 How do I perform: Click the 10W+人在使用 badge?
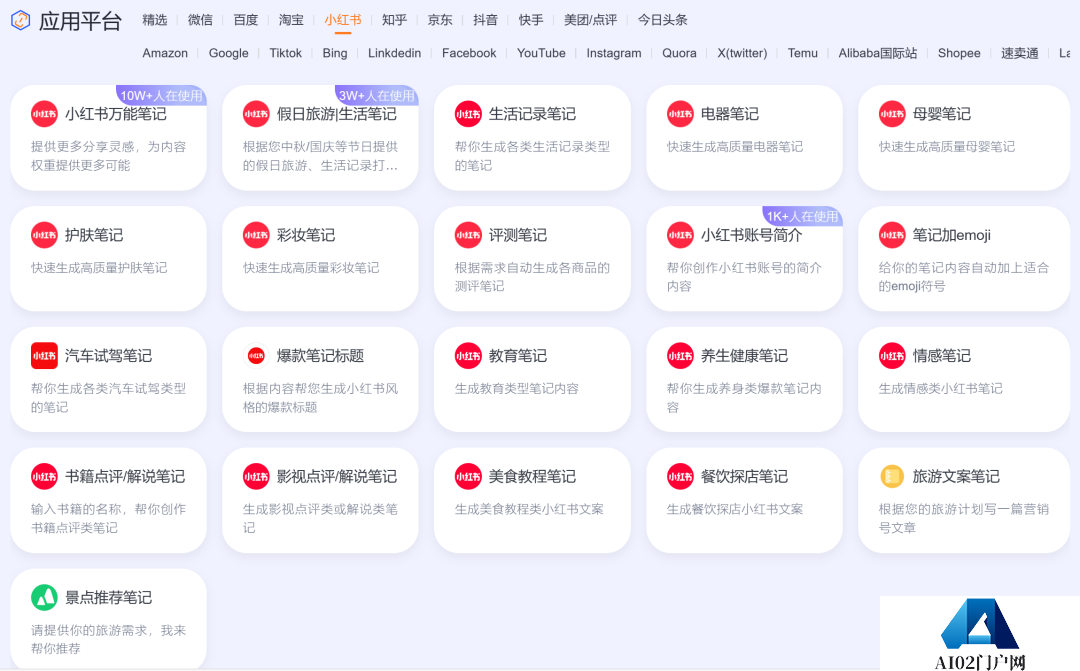(x=161, y=95)
